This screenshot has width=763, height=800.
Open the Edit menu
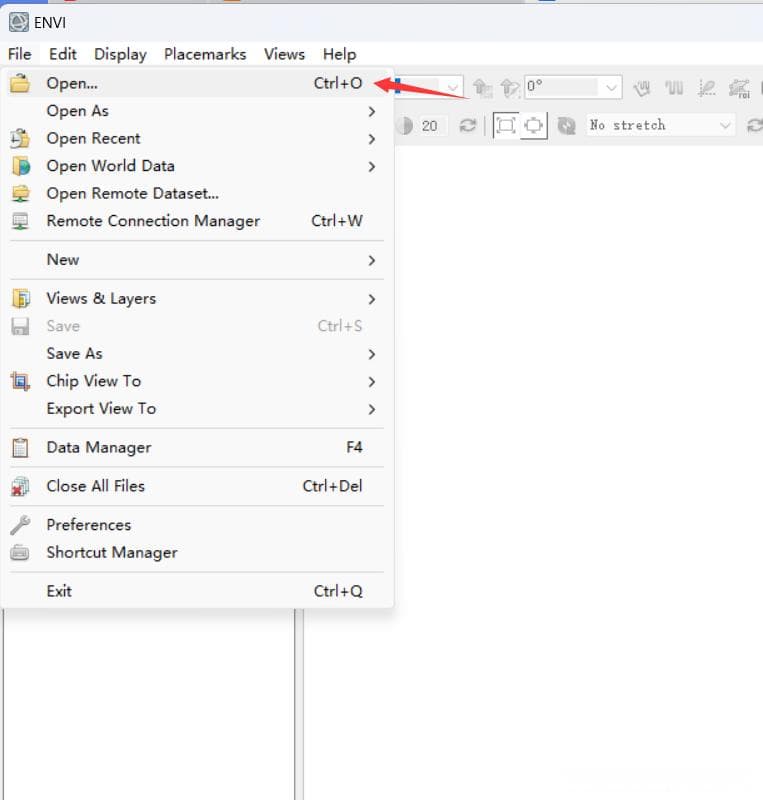click(x=63, y=54)
